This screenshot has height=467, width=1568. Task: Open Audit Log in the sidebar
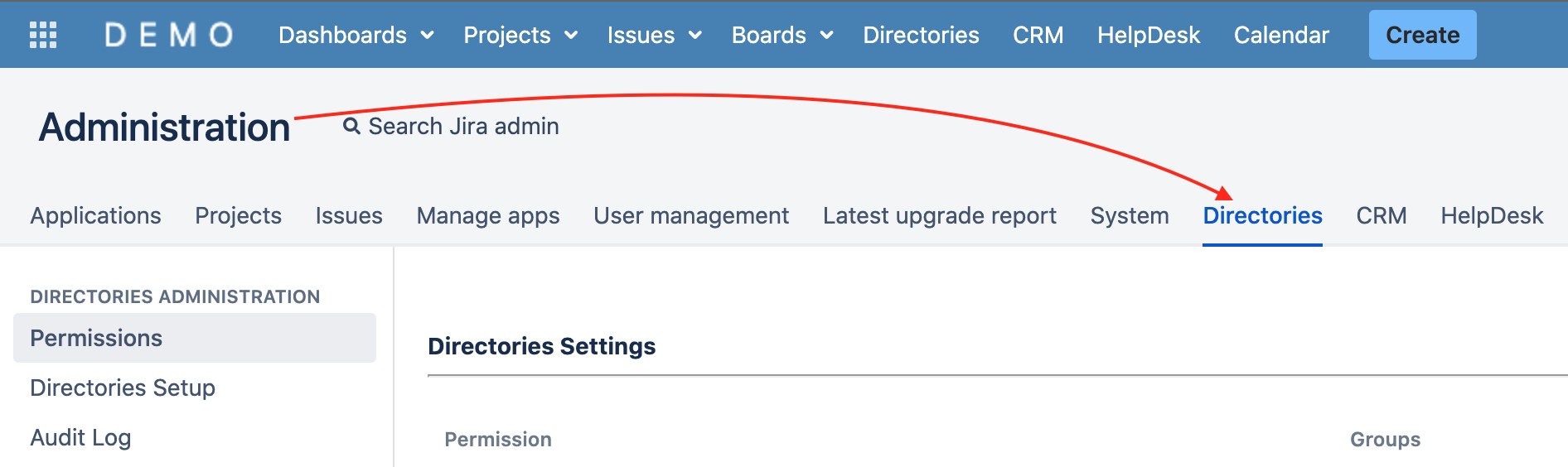tap(80, 437)
